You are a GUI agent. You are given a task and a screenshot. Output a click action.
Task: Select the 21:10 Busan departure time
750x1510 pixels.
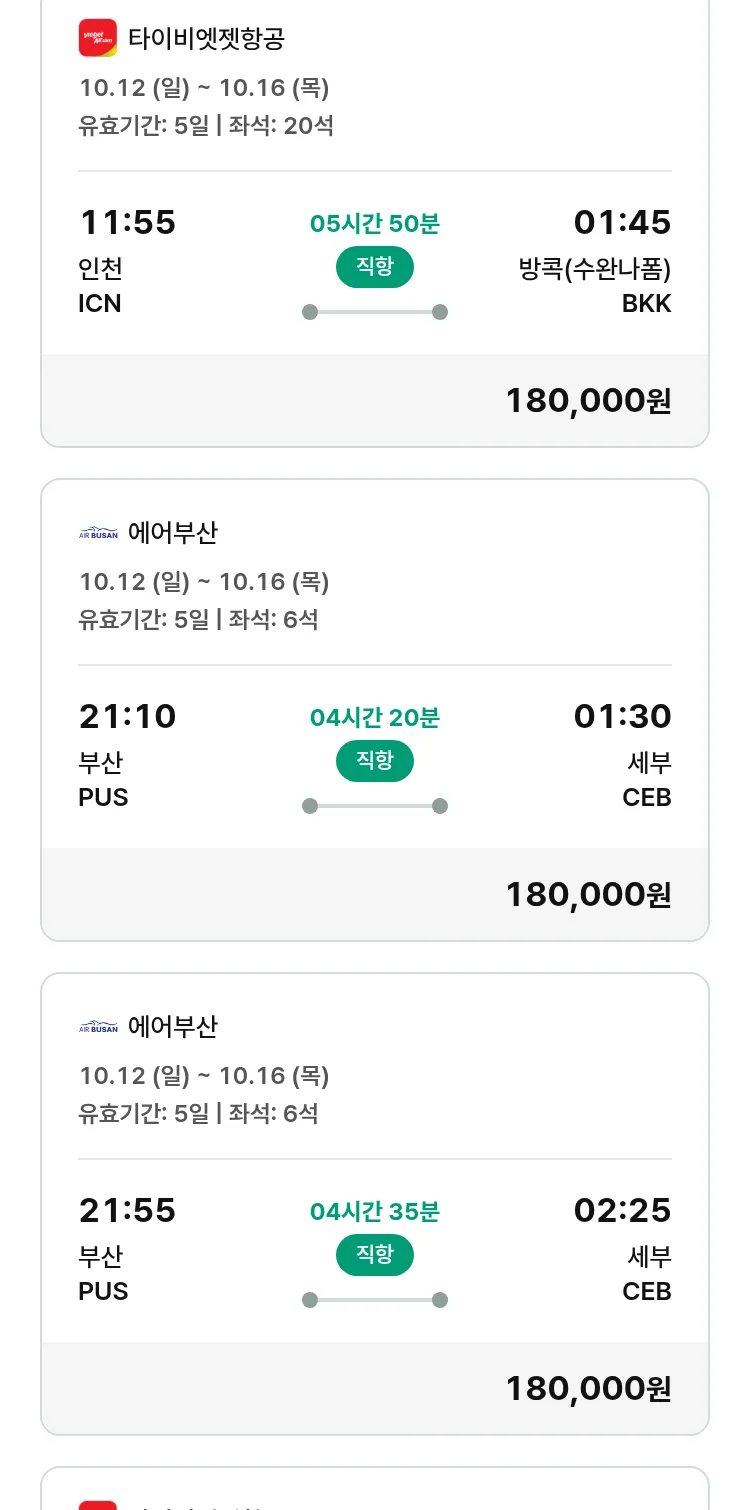(127, 716)
